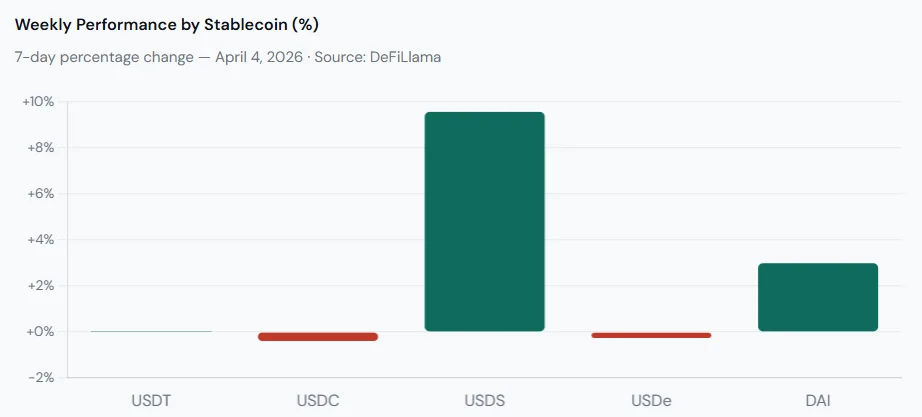Screen dimensions: 922x417
Task: Select the +4% y-axis label
Action: (x=40, y=240)
